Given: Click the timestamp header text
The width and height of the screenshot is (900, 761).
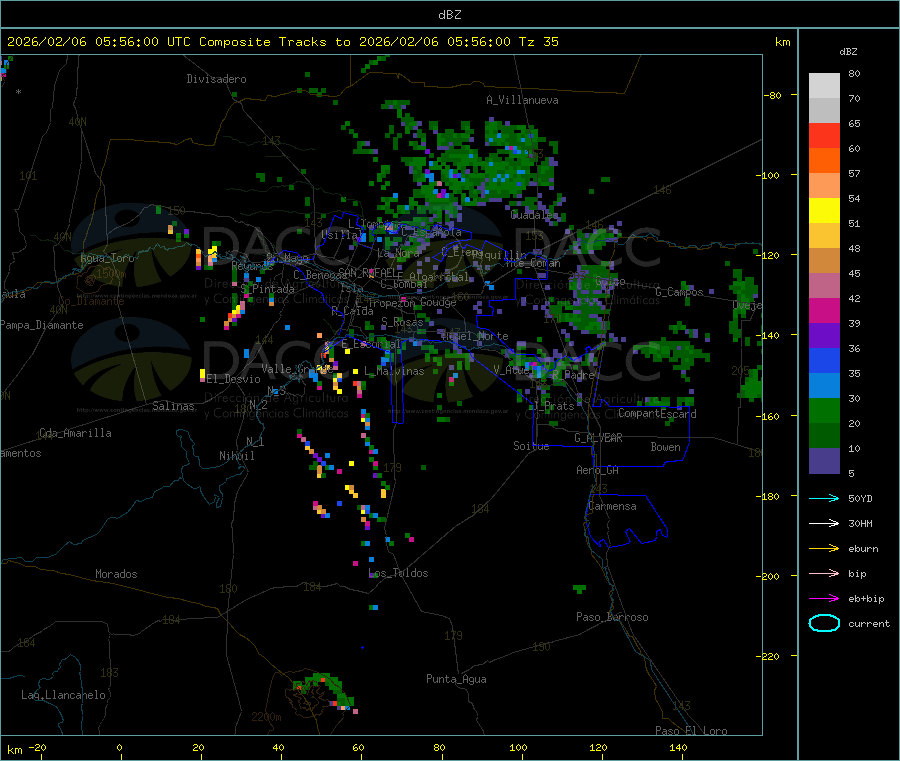Looking at the screenshot, I should (282, 42).
